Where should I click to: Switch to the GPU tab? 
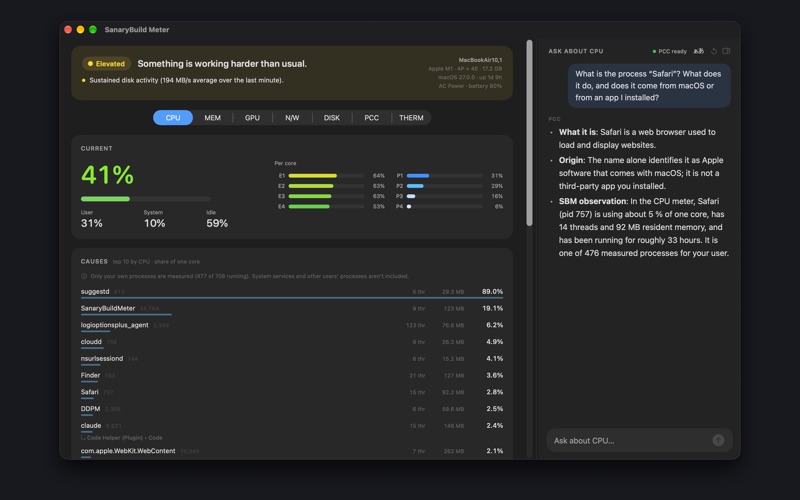coord(252,117)
